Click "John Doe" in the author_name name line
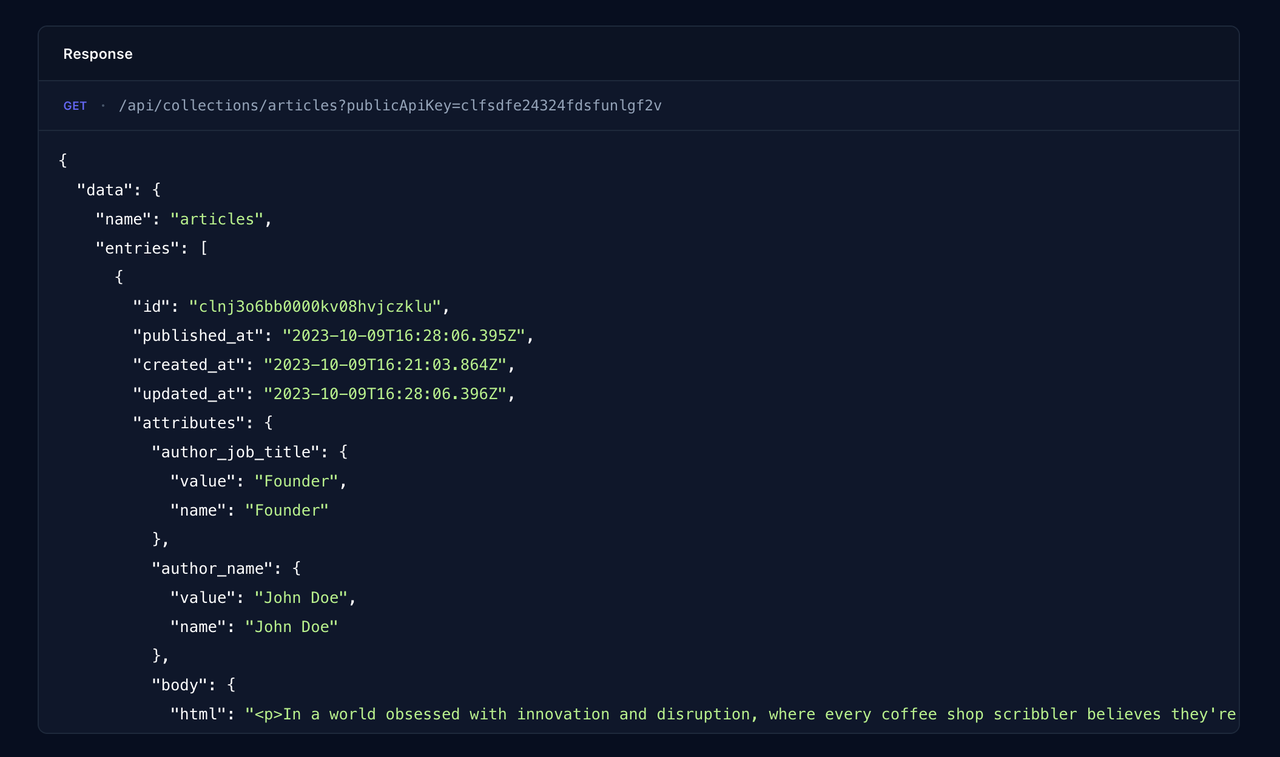This screenshot has width=1280, height=757. (292, 626)
